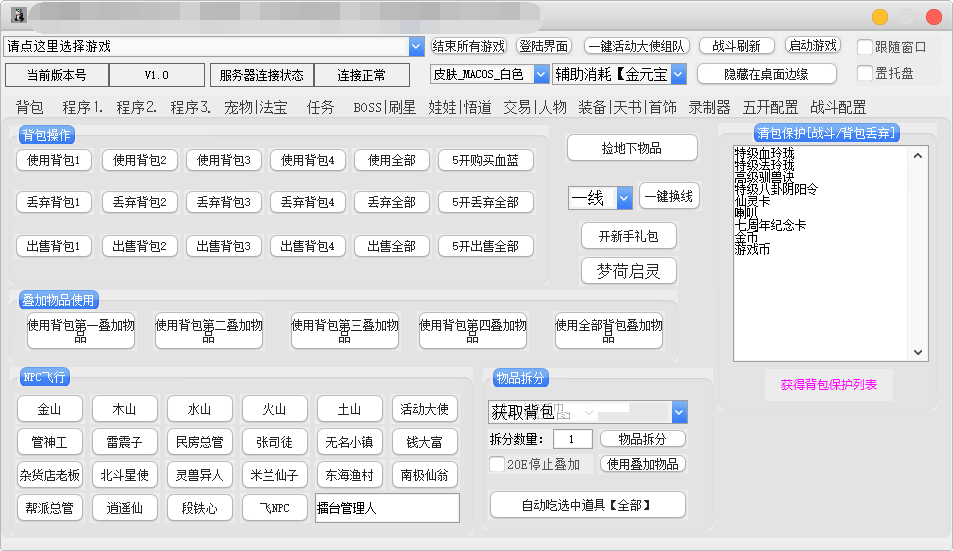Open the 娃娃|悟道 tab
Screen dimensions: 953x551
(x=459, y=108)
